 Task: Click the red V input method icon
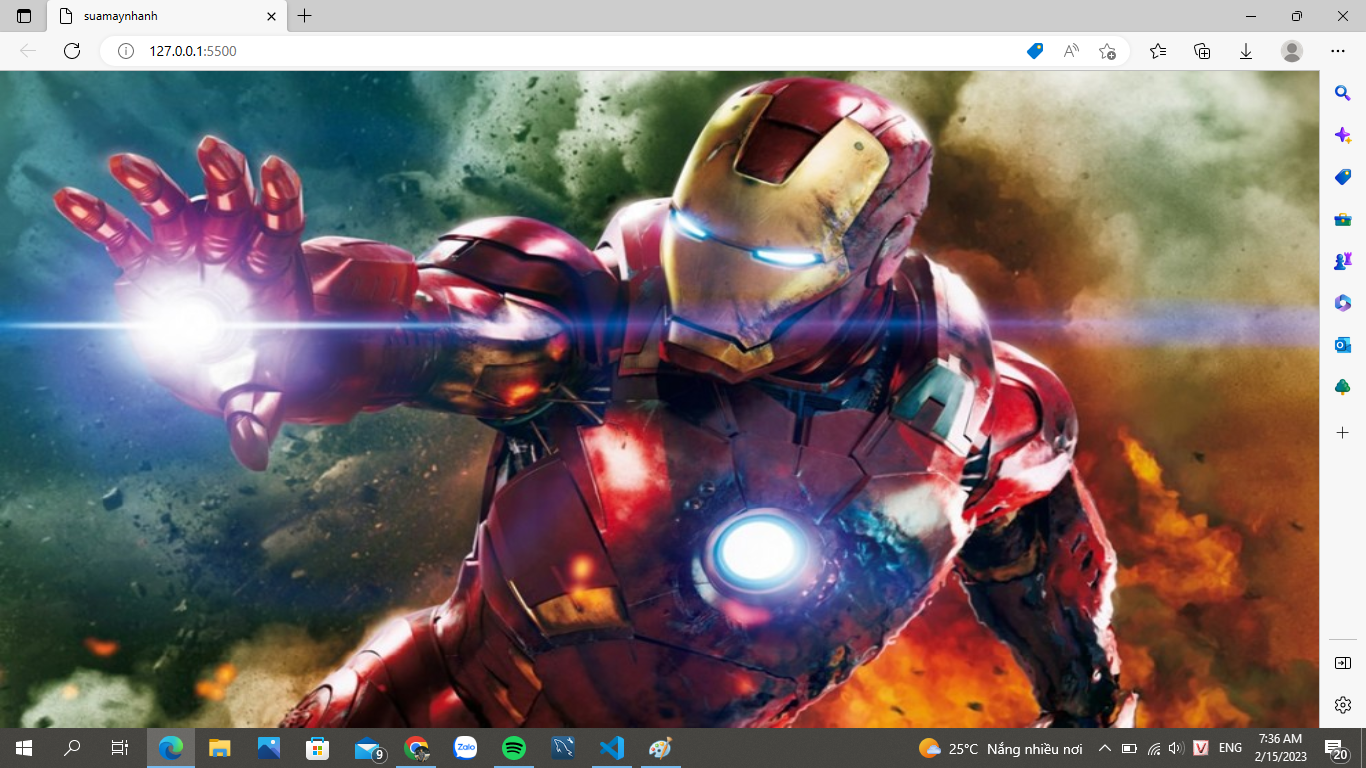(x=1201, y=748)
